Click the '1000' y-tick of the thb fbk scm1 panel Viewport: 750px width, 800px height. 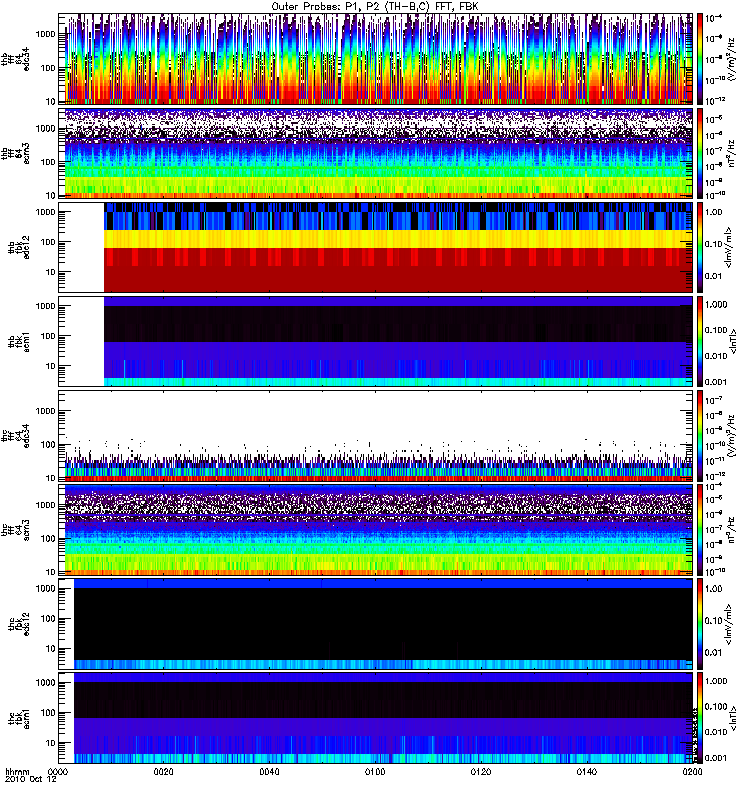coord(45,306)
